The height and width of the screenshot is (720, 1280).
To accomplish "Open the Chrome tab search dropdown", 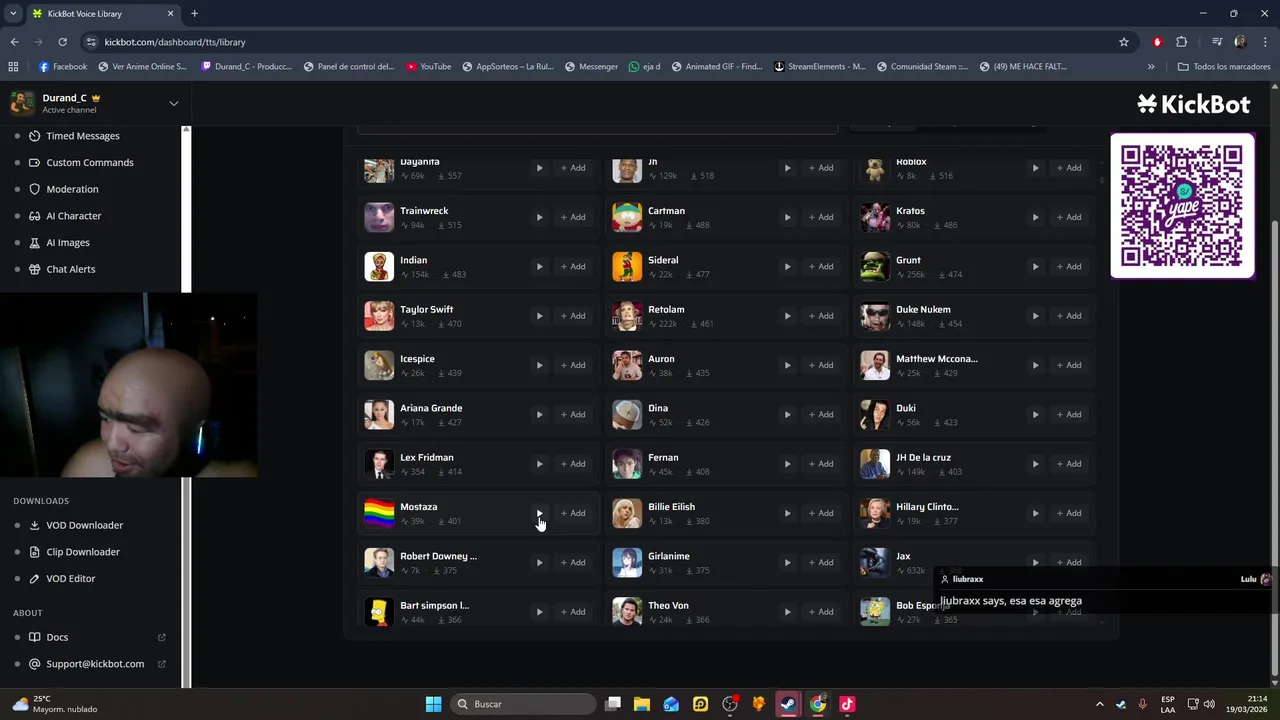I will [13, 14].
